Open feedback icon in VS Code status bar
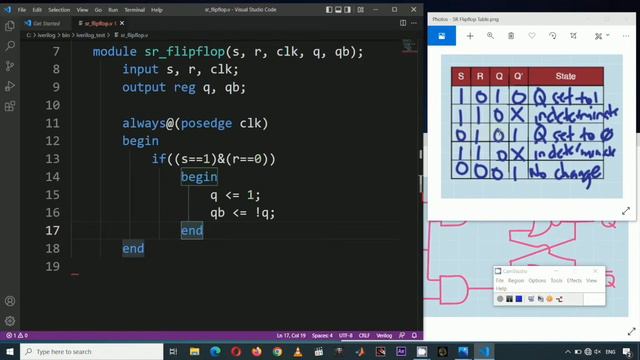This screenshot has height=360, width=640. (x=402, y=336)
